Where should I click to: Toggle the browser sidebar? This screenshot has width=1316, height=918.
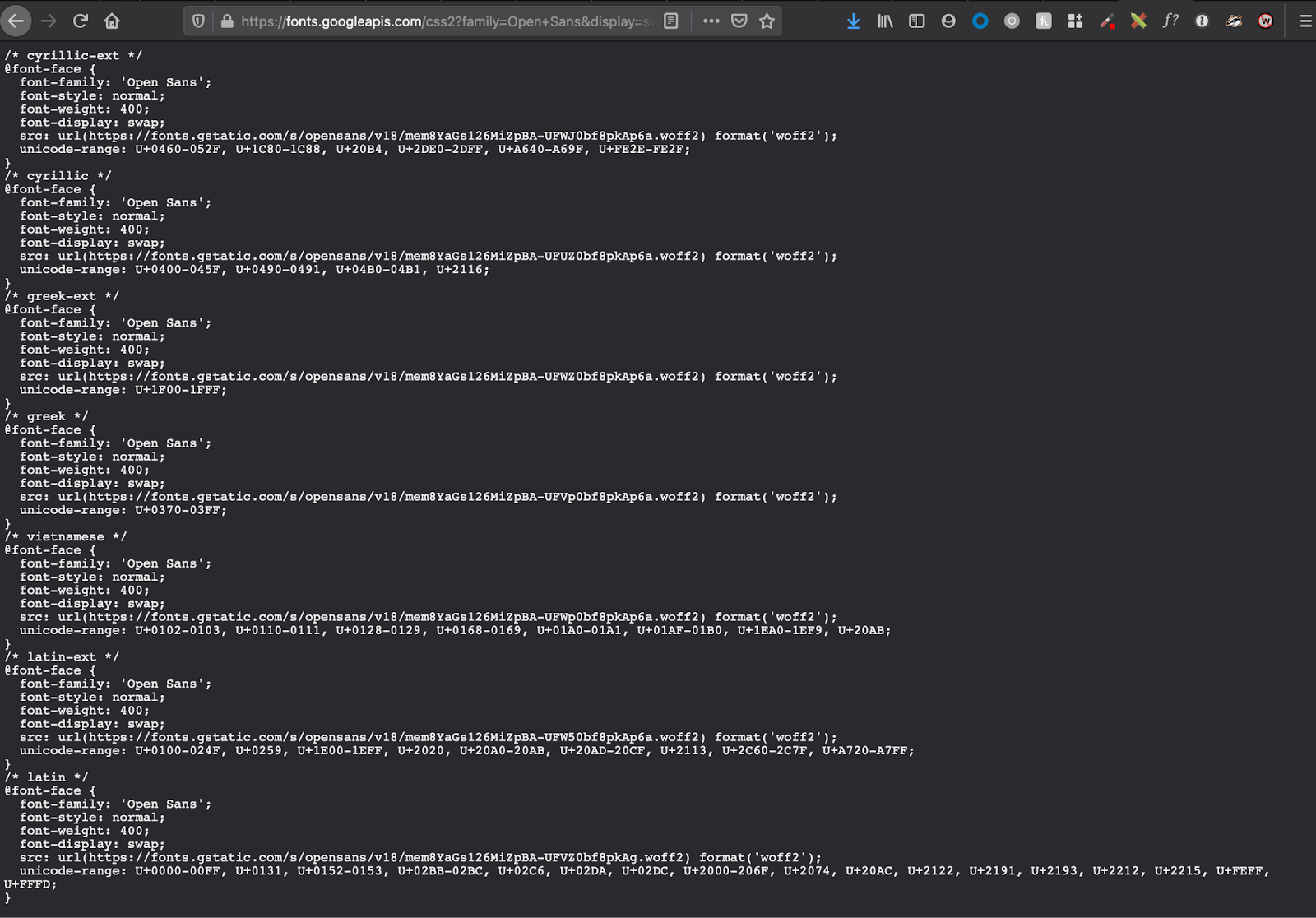pos(916,21)
